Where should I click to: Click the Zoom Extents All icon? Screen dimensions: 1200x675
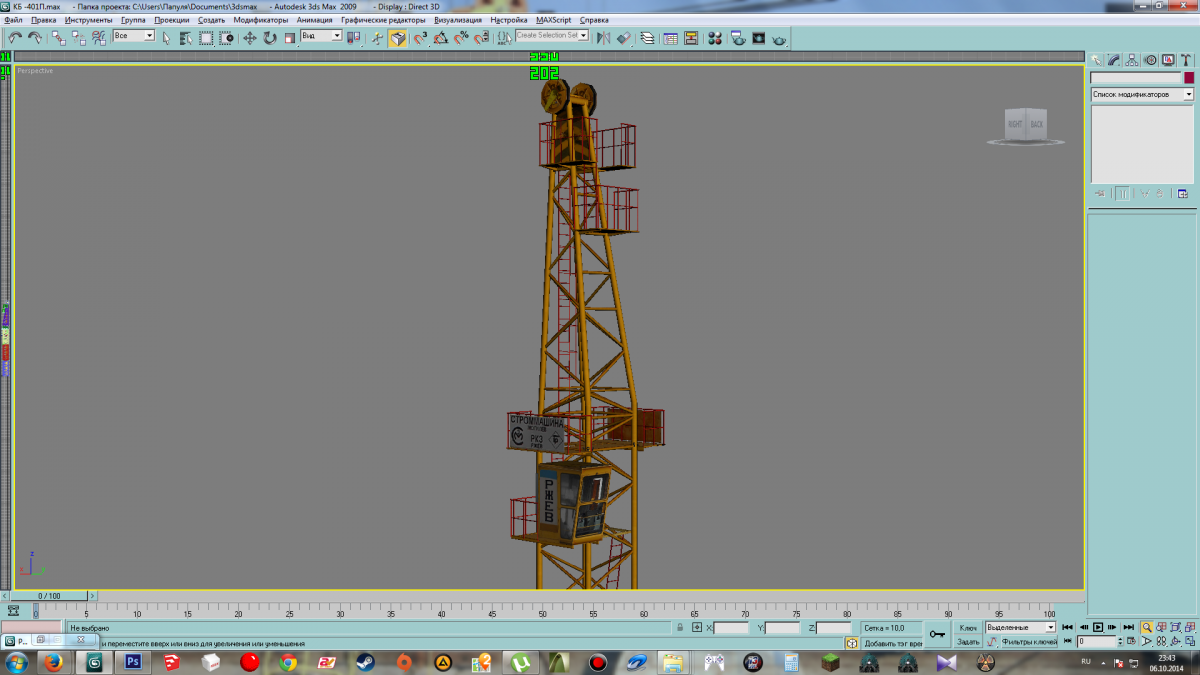coord(1190,627)
